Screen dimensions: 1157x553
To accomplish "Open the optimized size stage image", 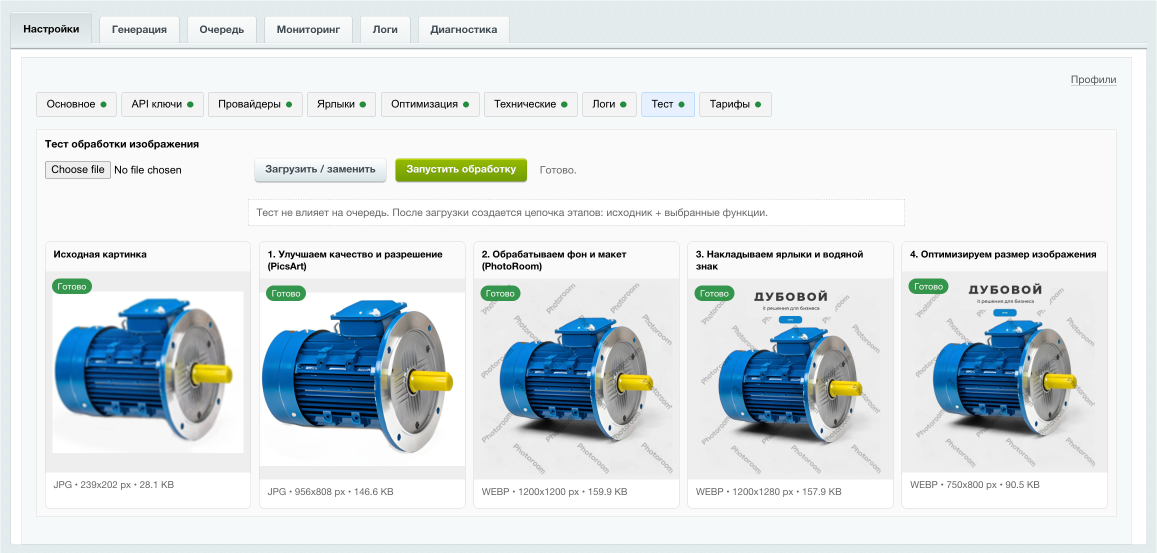I will [1004, 373].
